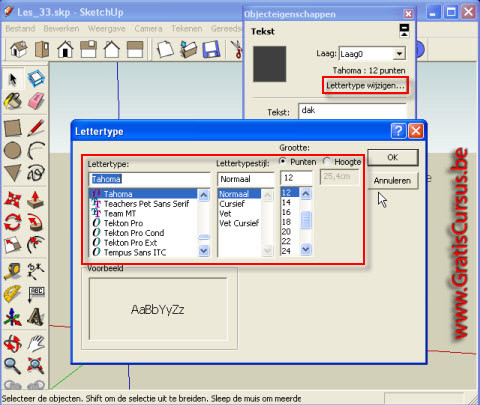The height and width of the screenshot is (405, 480).
Task: Select the Axes tool
Action: tap(13, 317)
